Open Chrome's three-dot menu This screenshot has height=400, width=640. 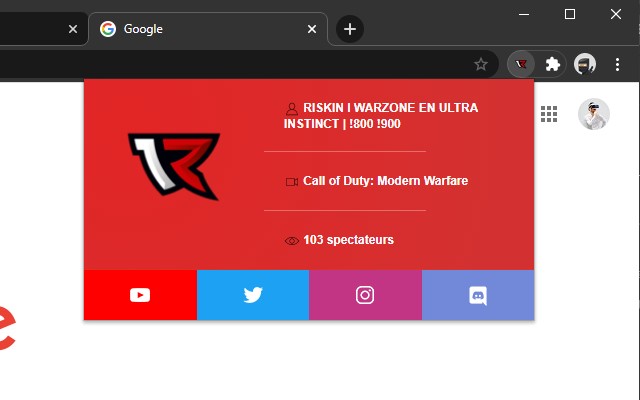coord(617,64)
